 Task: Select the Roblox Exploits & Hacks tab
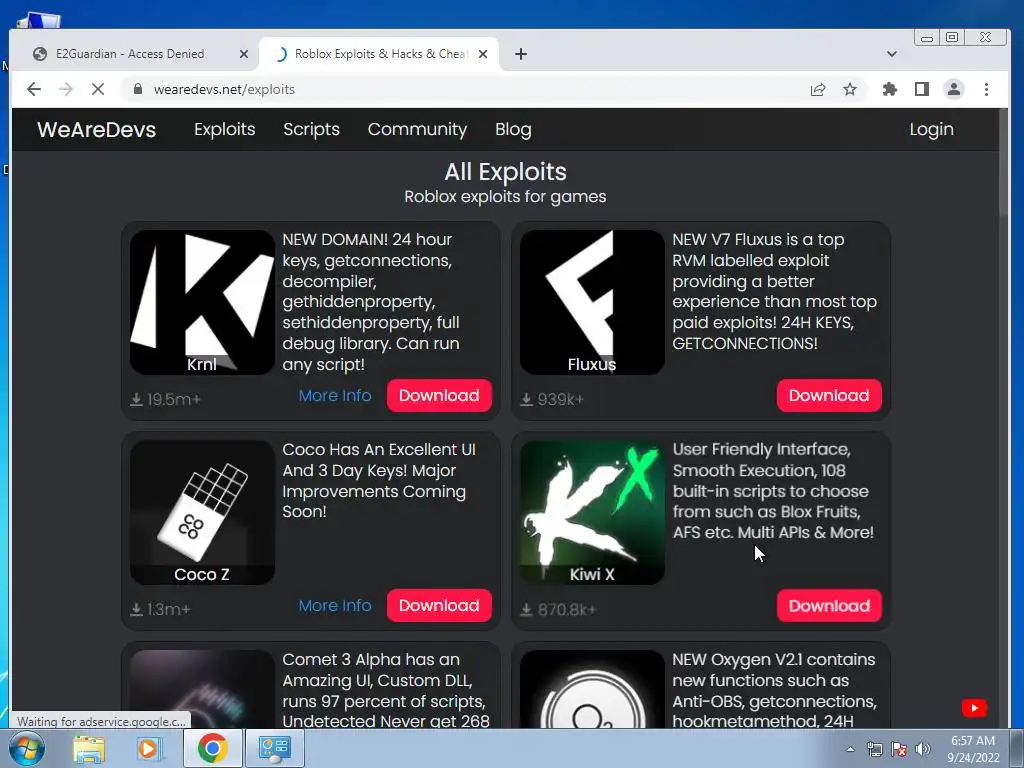[x=379, y=54]
